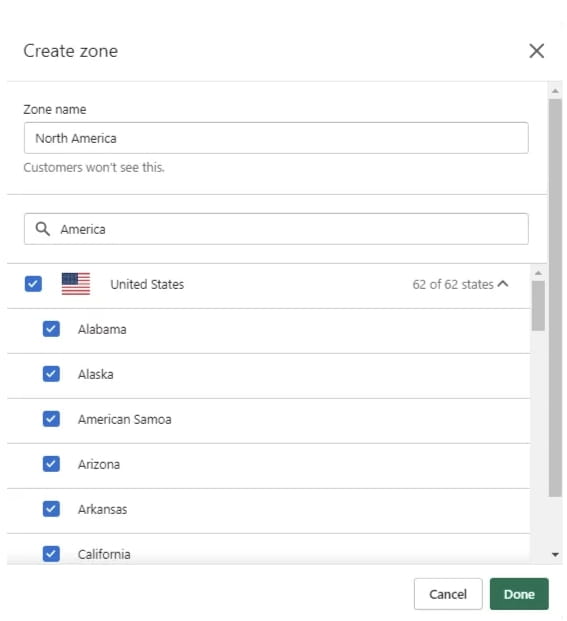
Task: Uncheck the Alabama checkbox
Action: click(x=51, y=329)
